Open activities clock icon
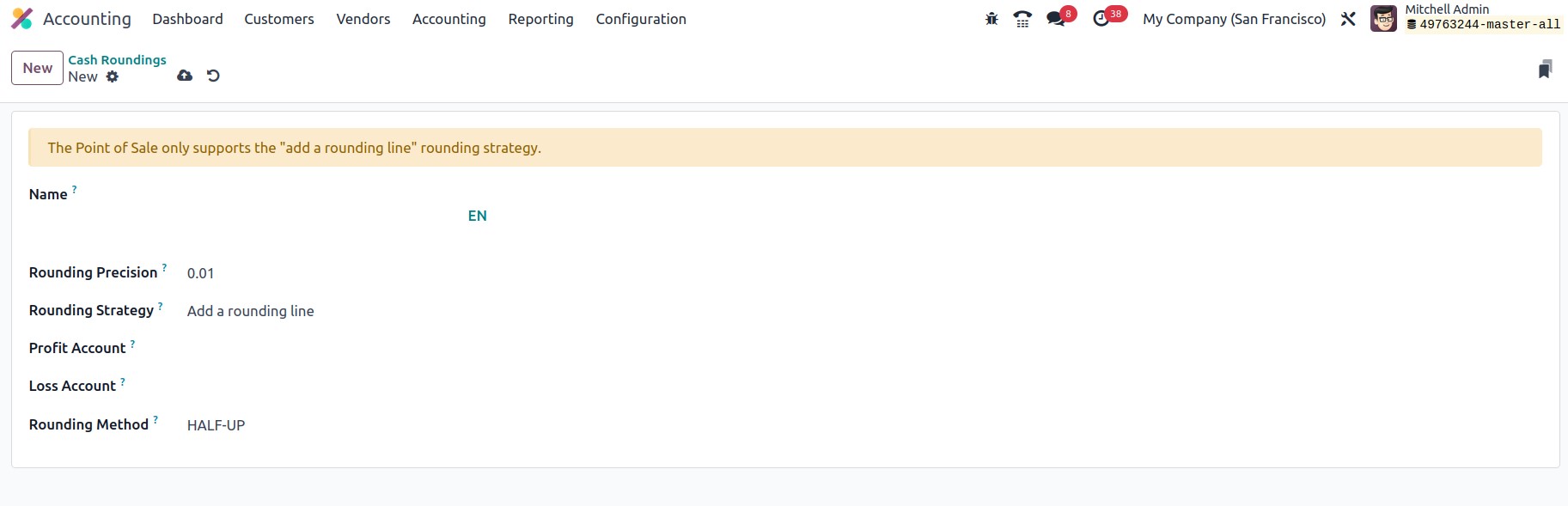Image resolution: width=1568 pixels, height=506 pixels. pyautogui.click(x=1101, y=19)
